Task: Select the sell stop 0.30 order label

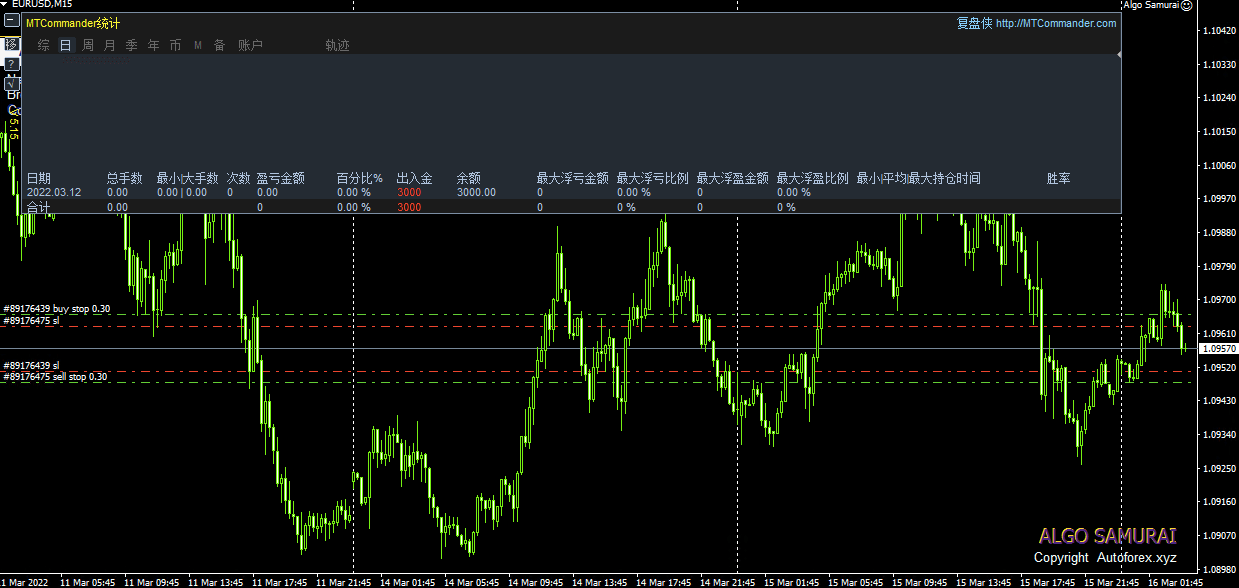Action: click(x=56, y=377)
